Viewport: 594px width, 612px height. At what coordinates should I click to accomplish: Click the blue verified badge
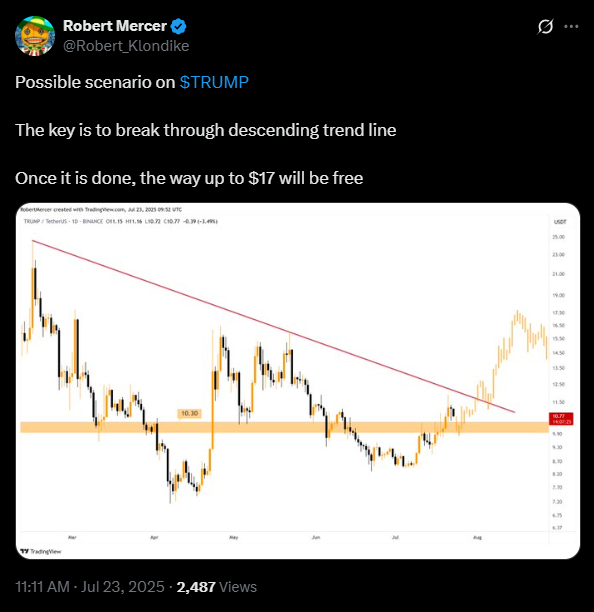tap(179, 26)
